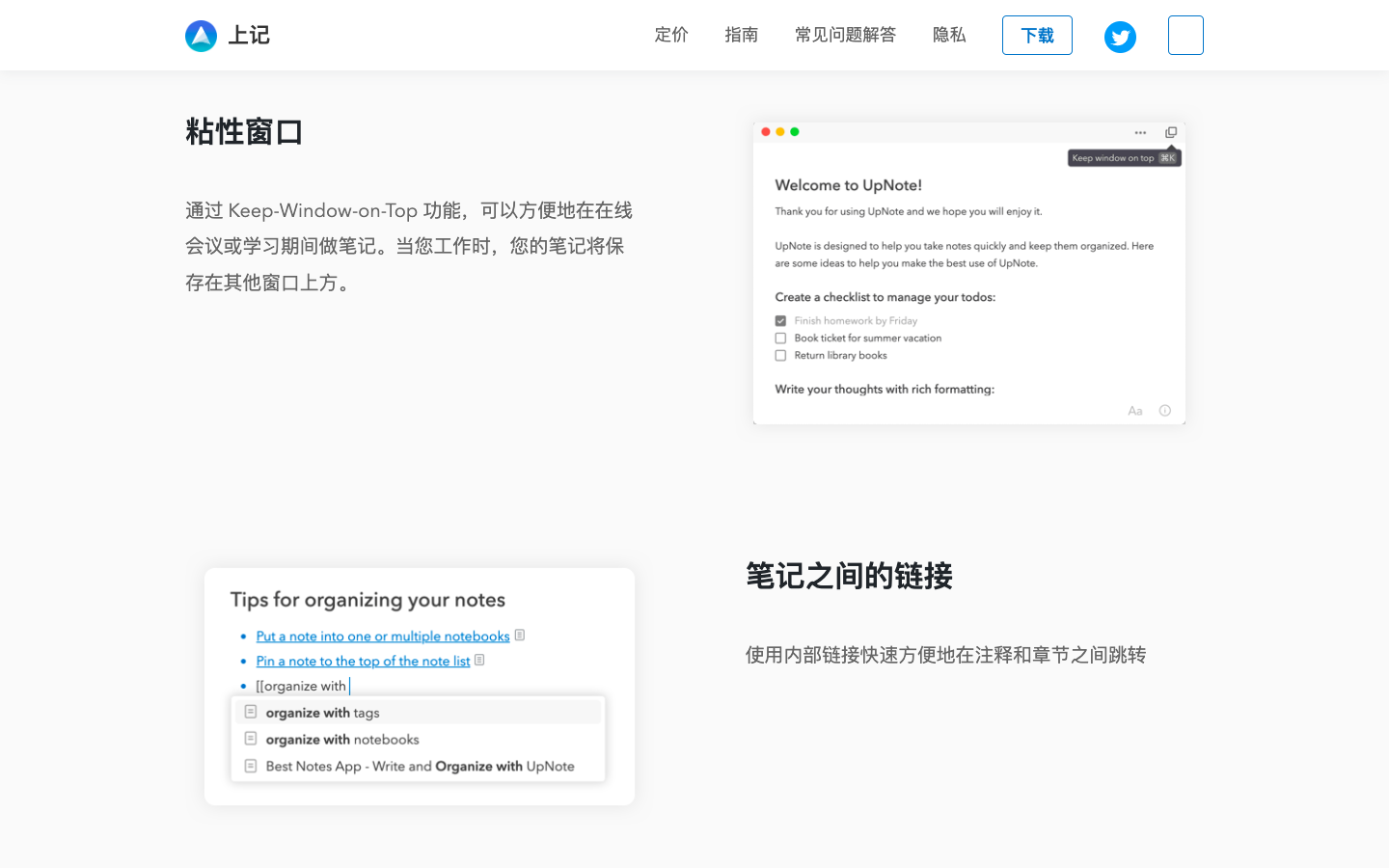Click the note icon after the 'note list' link

479,660
